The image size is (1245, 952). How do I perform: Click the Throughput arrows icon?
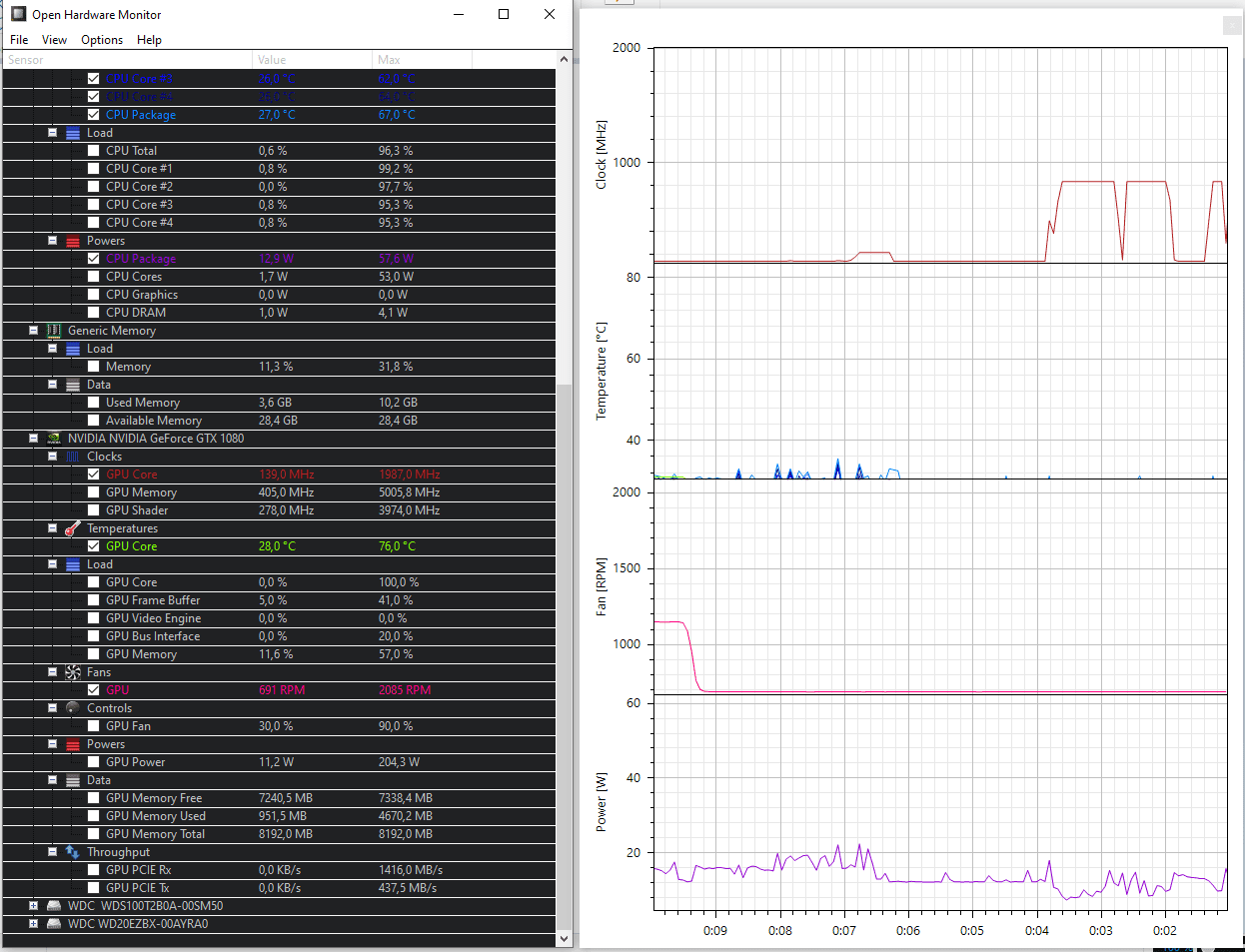pos(73,852)
